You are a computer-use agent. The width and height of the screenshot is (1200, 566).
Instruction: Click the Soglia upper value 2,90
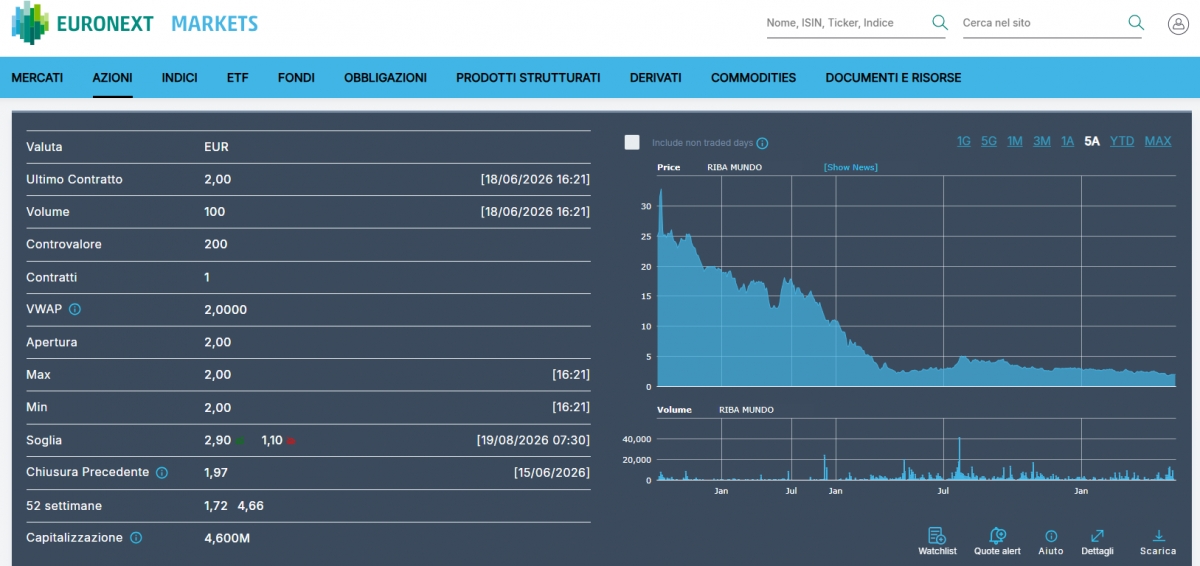click(x=217, y=440)
